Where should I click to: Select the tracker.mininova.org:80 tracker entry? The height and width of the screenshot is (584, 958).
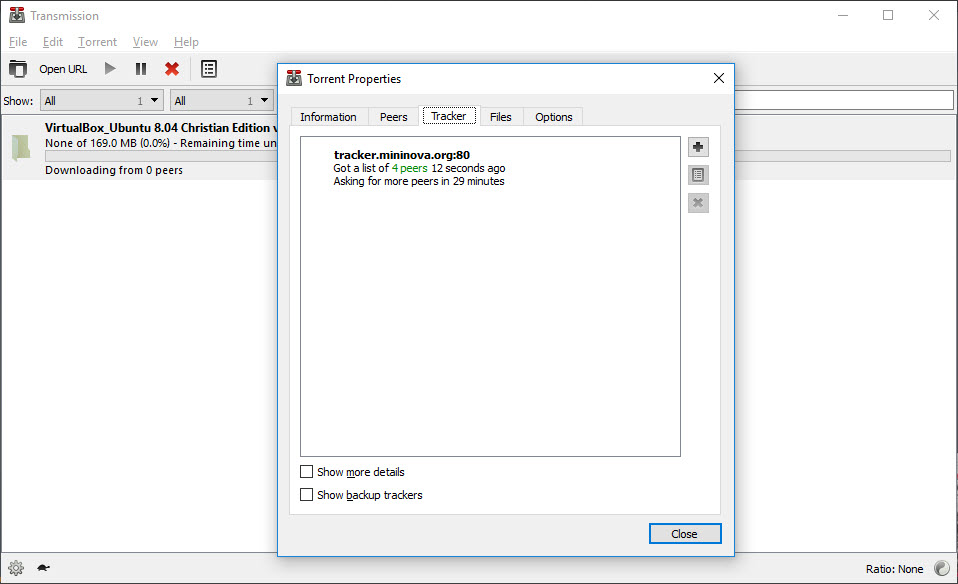[x=490, y=168]
